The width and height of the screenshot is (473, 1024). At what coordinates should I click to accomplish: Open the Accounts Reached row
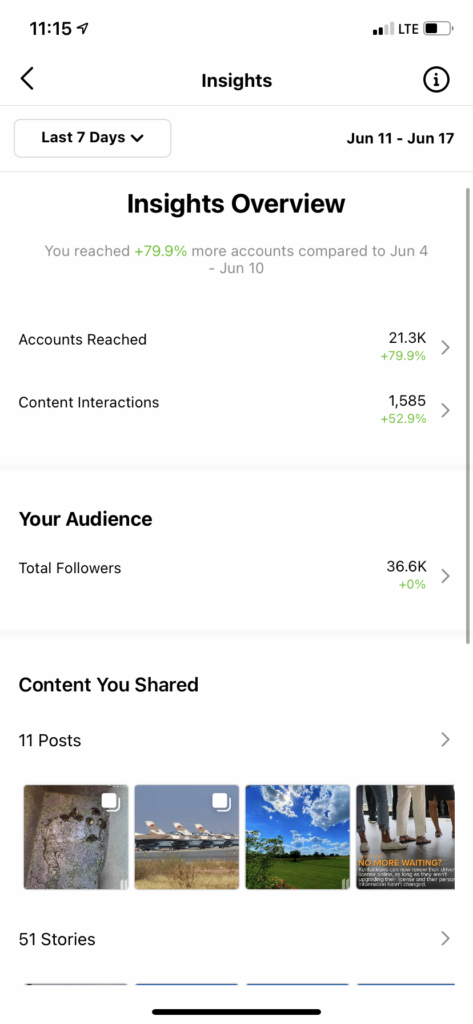(235, 347)
